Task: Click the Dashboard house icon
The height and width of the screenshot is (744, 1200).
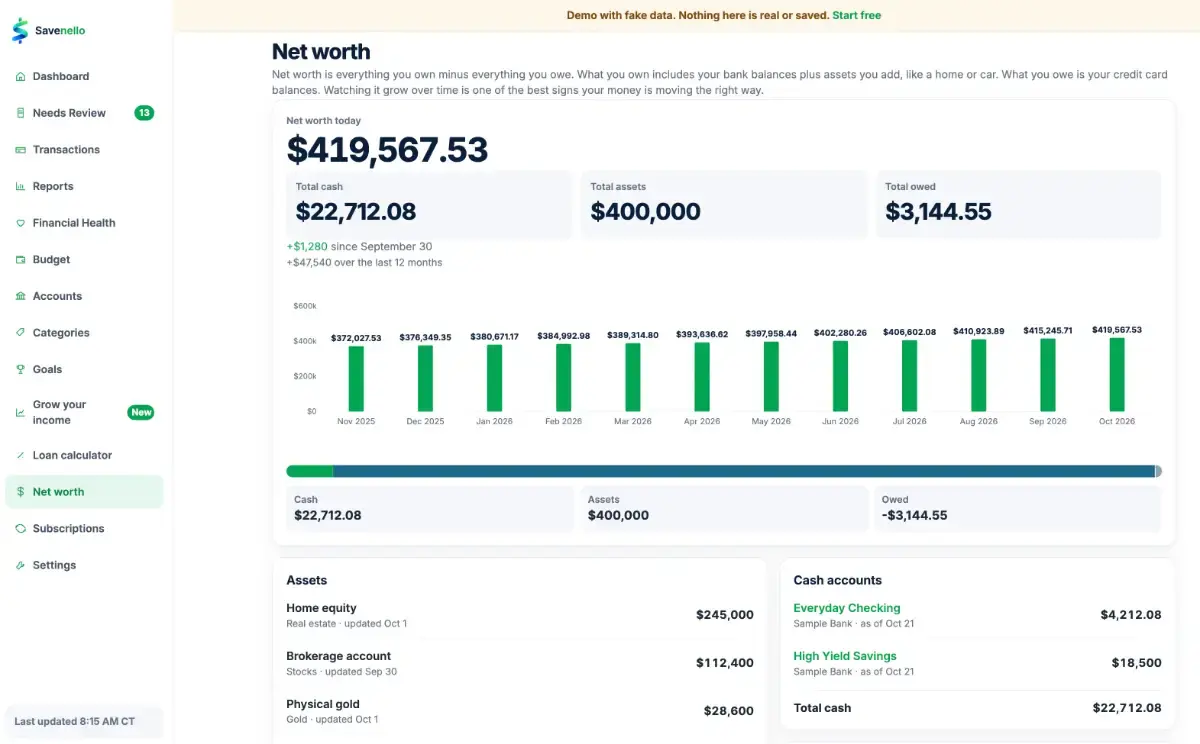Action: point(20,77)
